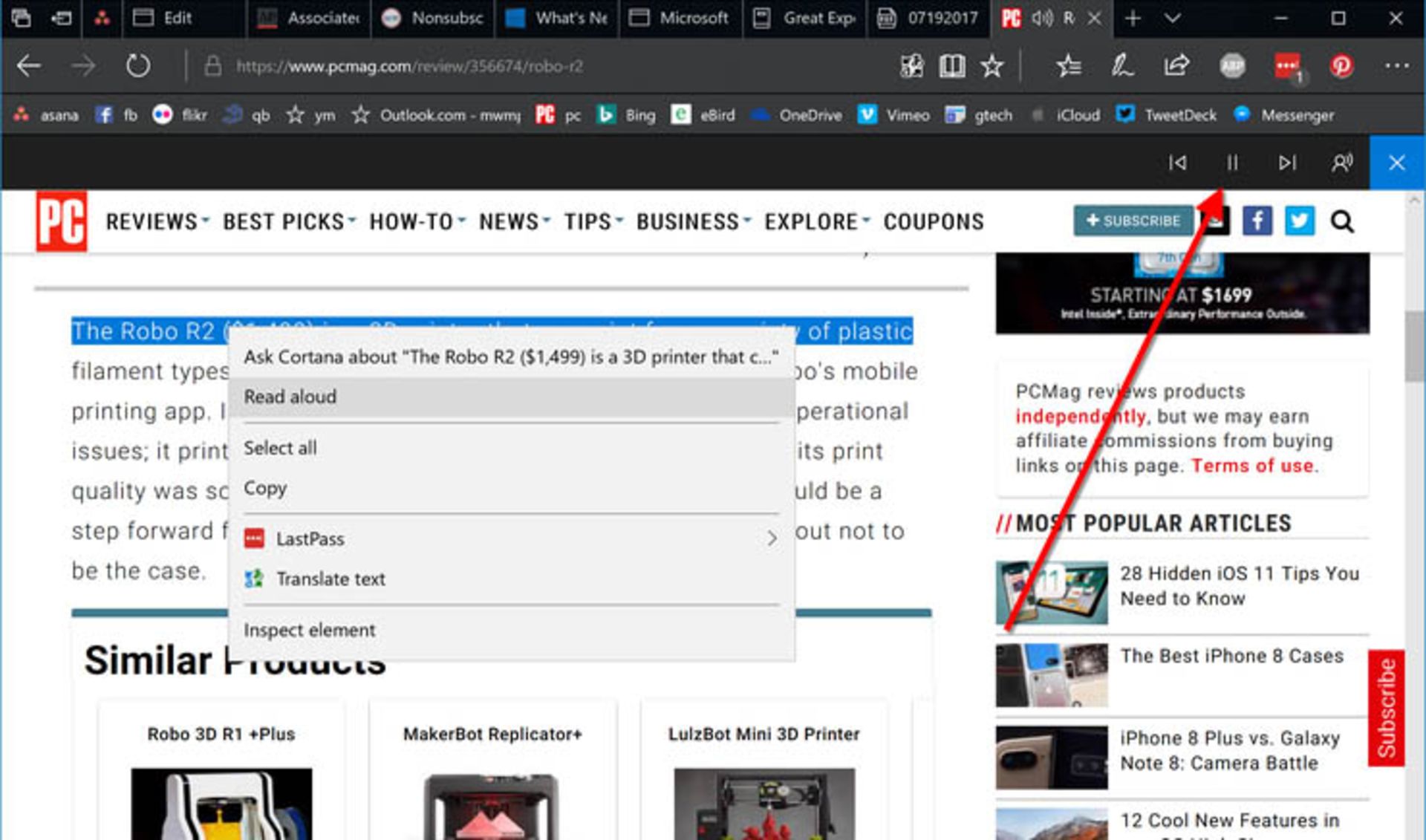Click the red vertical Subscribe tab

pyautogui.click(x=1386, y=708)
